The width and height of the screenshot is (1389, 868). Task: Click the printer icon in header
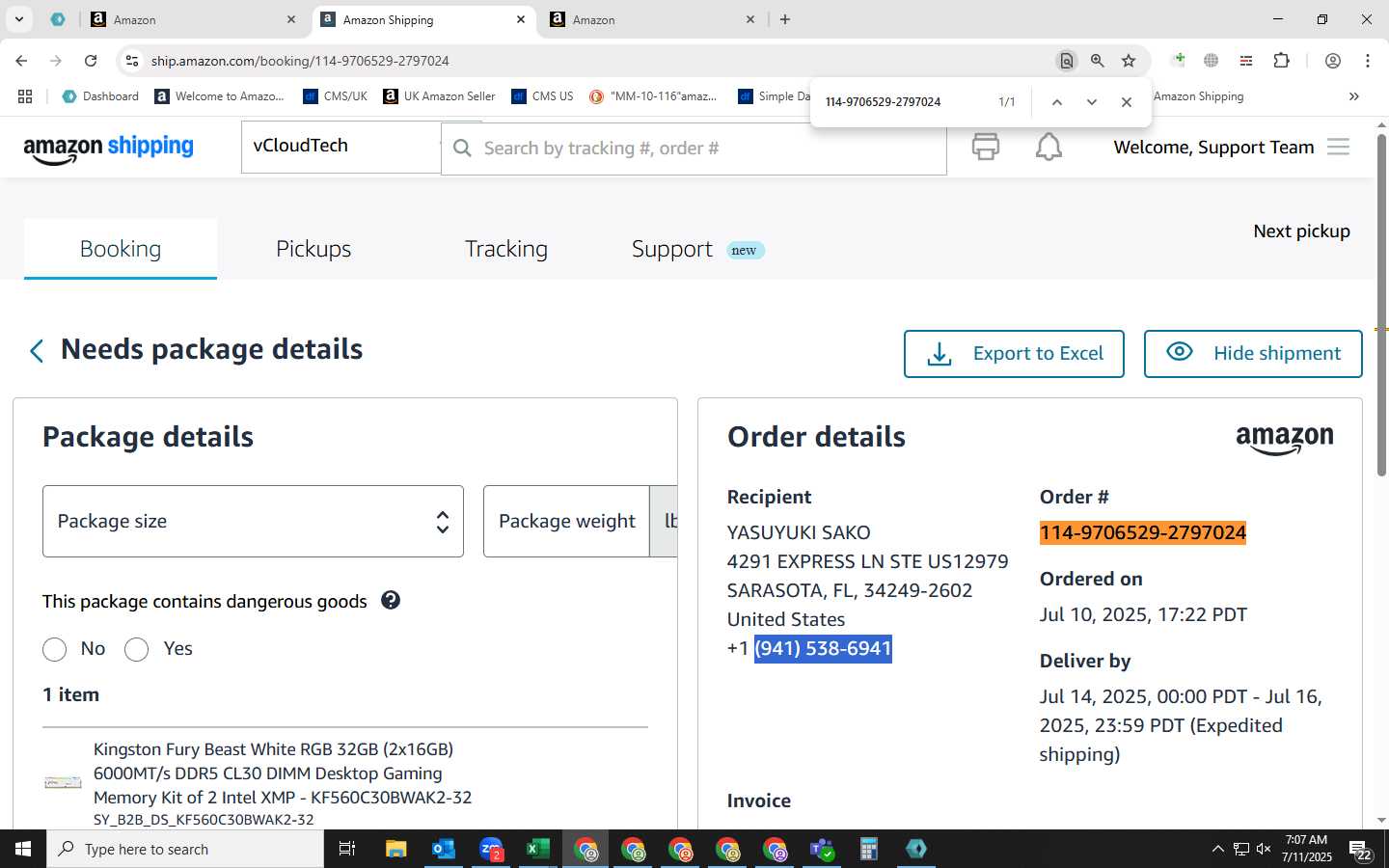click(x=985, y=147)
